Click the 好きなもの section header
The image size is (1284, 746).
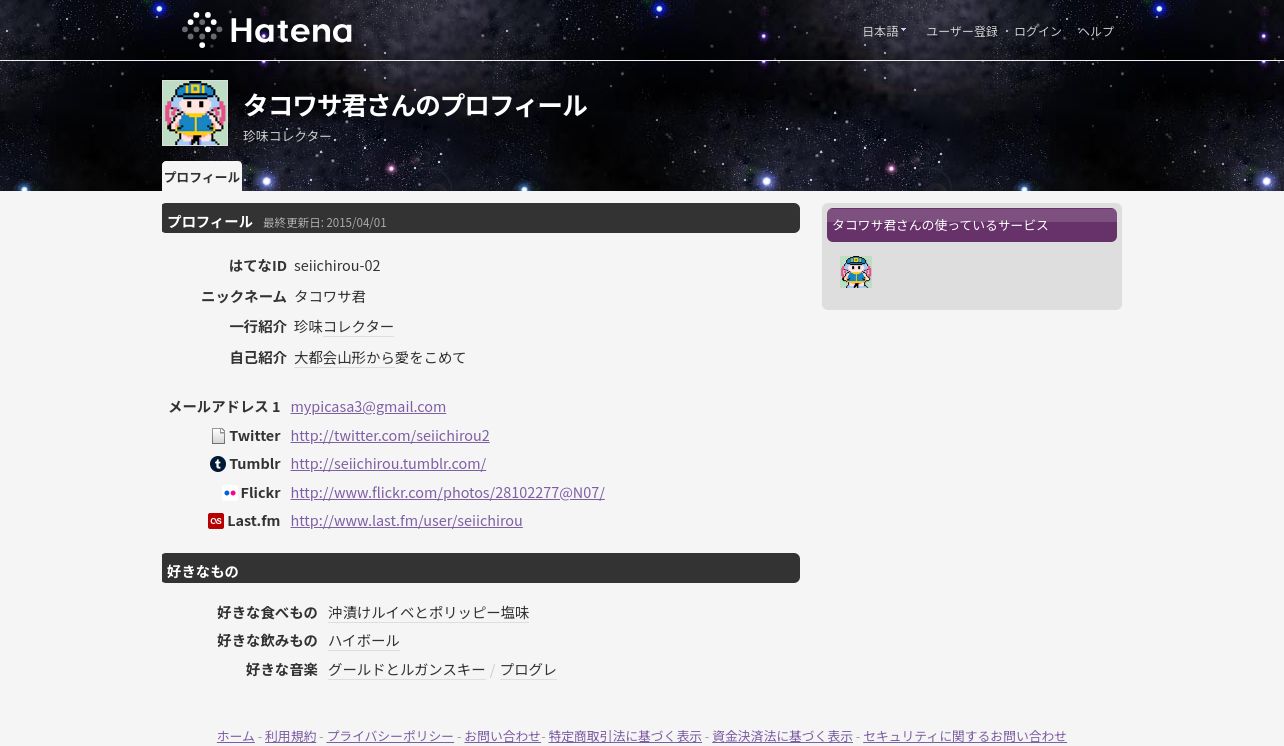click(x=481, y=569)
